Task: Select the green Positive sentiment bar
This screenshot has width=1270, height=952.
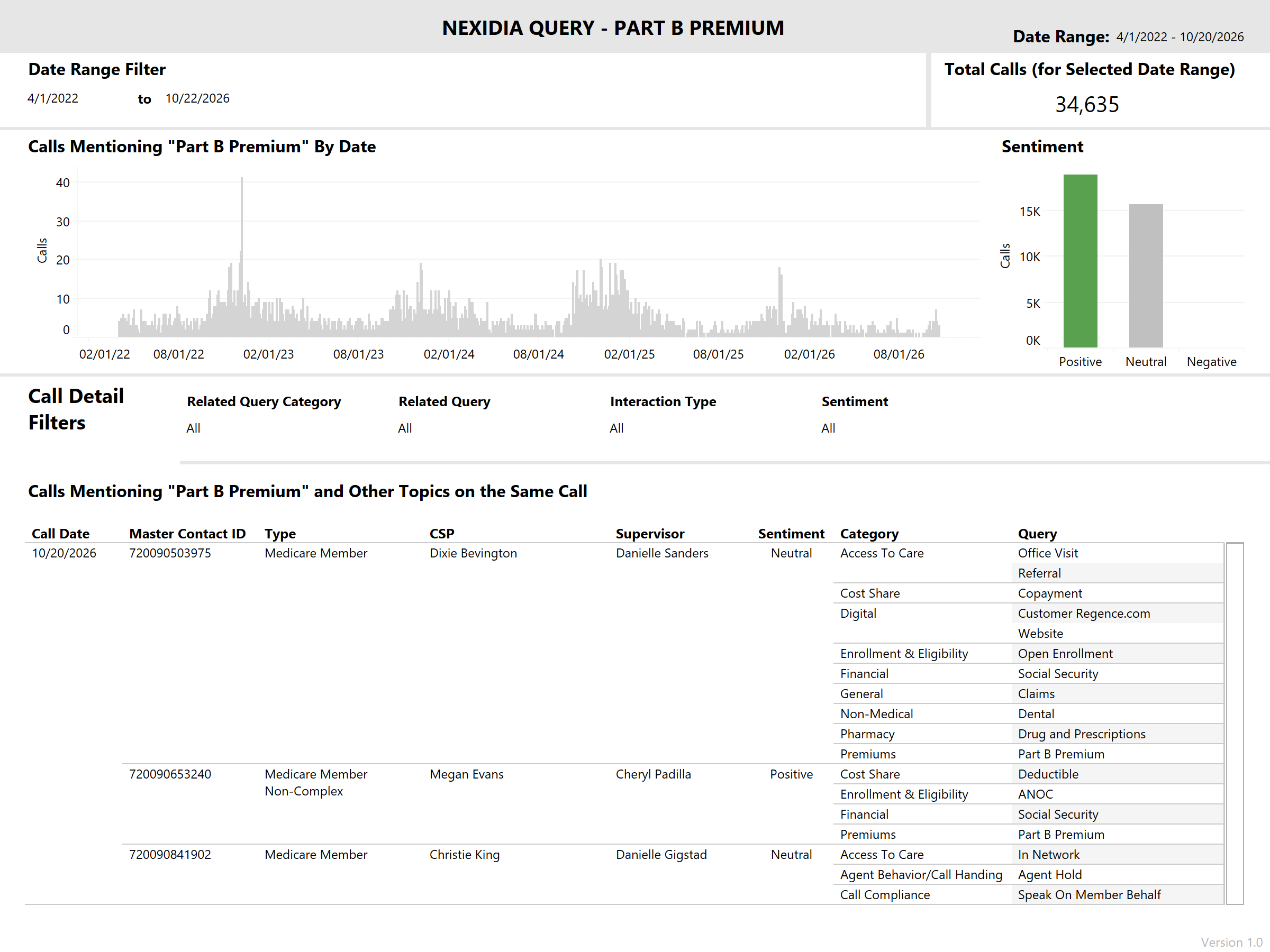Action: (1080, 261)
